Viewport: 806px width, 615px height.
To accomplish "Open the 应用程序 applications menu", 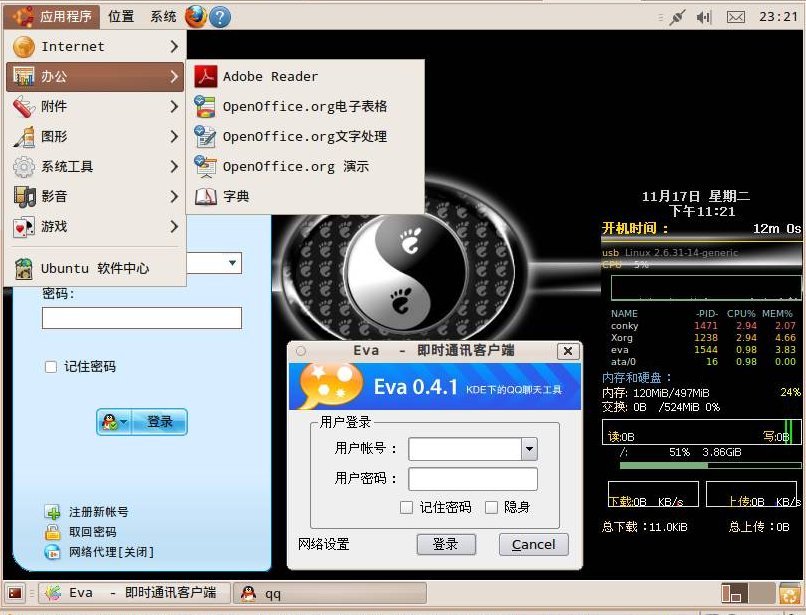I will coord(52,16).
